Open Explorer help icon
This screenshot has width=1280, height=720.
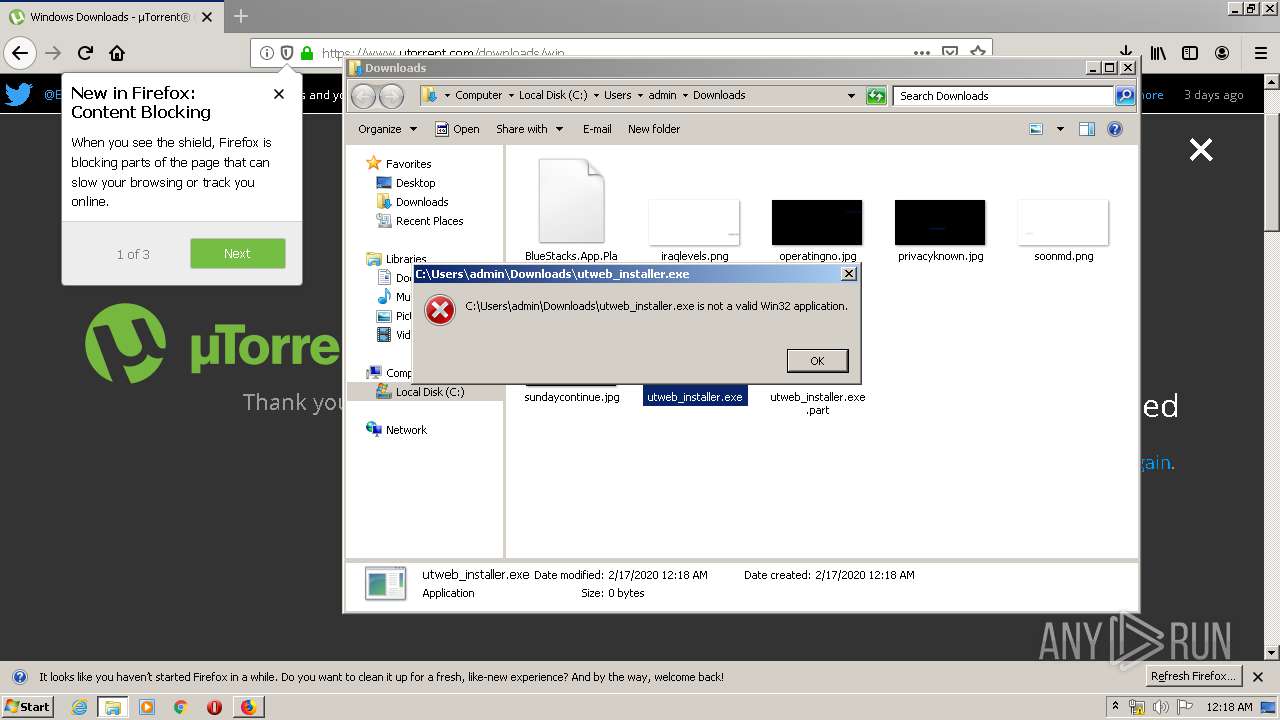point(1115,129)
